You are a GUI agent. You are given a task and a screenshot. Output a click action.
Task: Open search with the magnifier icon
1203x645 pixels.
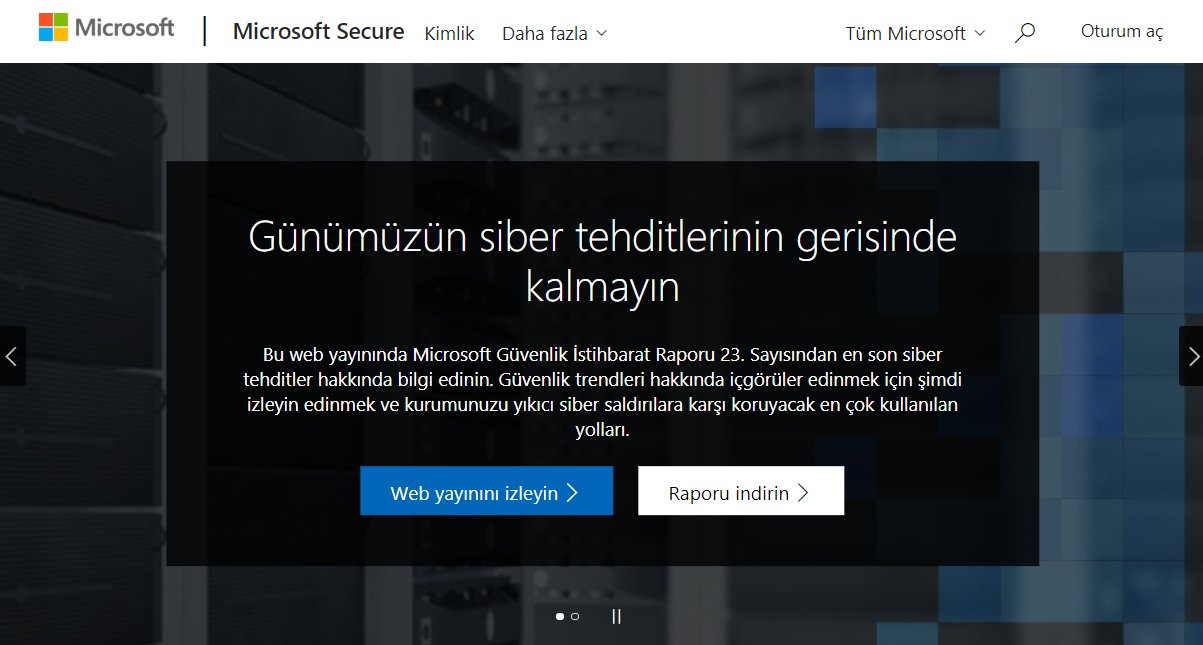1024,33
